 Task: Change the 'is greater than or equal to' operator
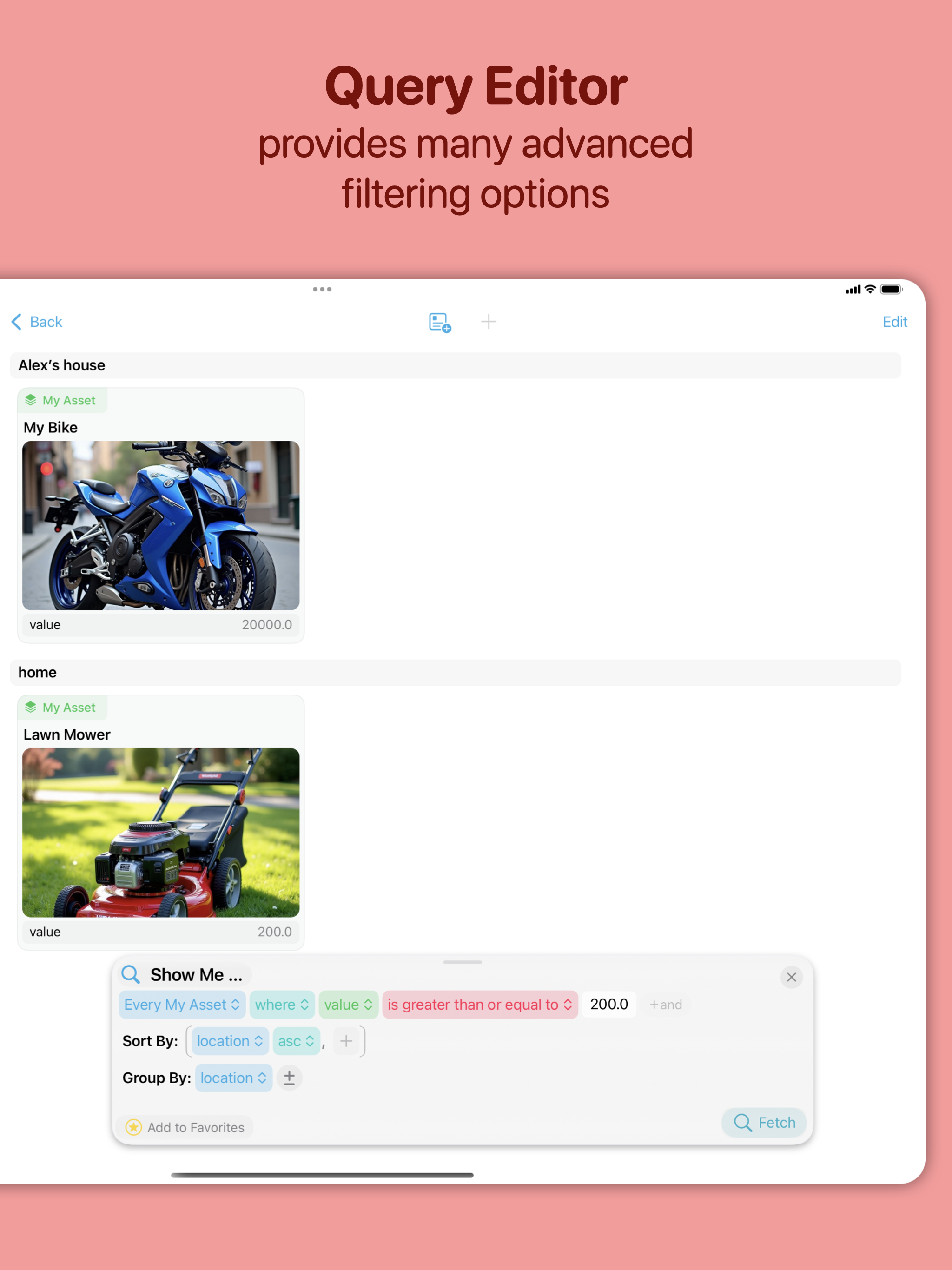480,1005
